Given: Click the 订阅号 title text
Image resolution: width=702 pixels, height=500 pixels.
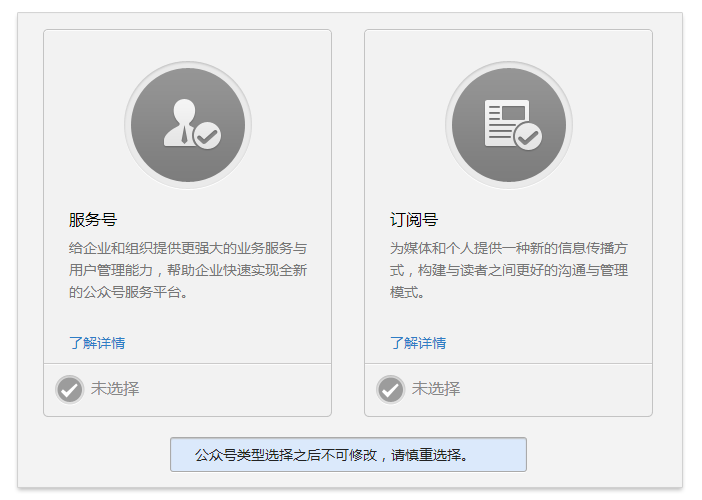Looking at the screenshot, I should (x=414, y=219).
